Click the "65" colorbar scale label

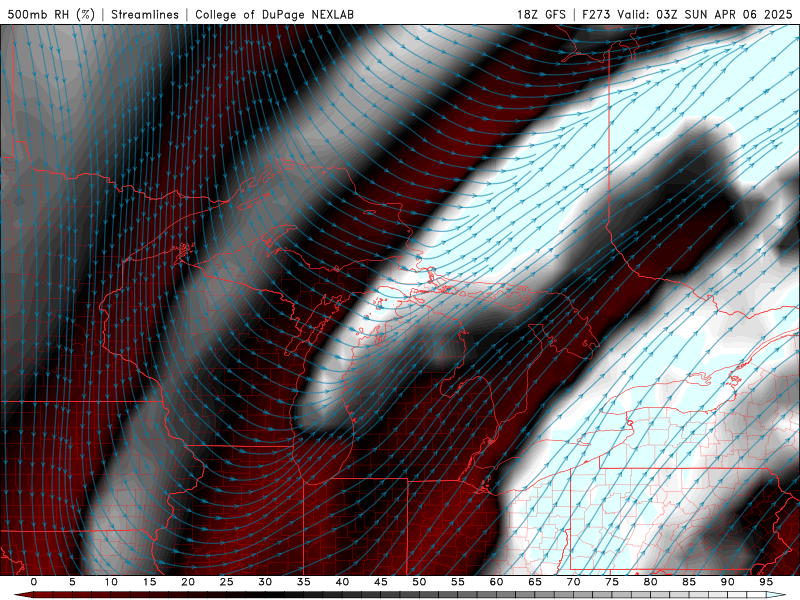click(535, 582)
